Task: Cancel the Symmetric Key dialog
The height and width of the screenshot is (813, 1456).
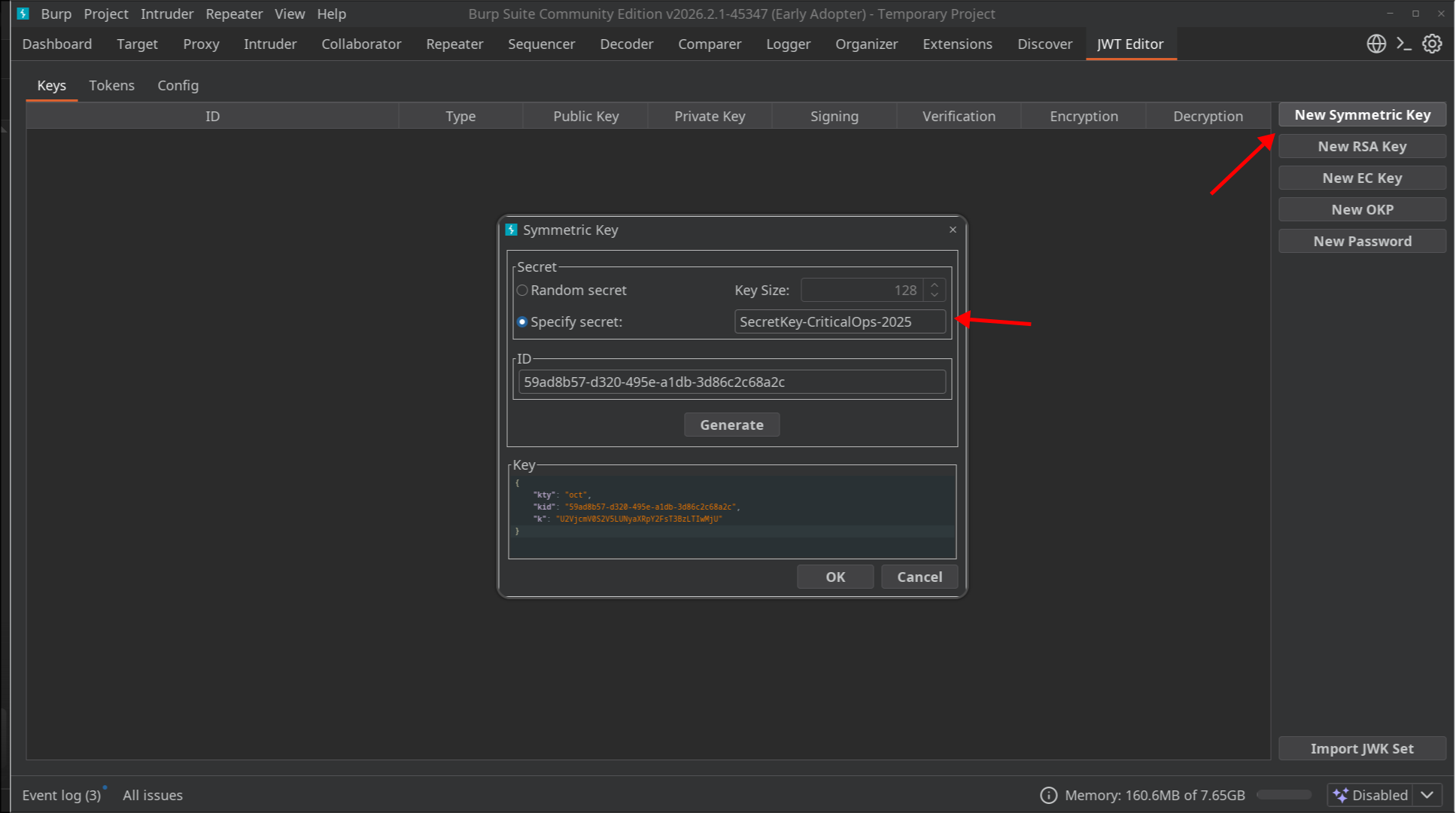Action: [x=919, y=577]
